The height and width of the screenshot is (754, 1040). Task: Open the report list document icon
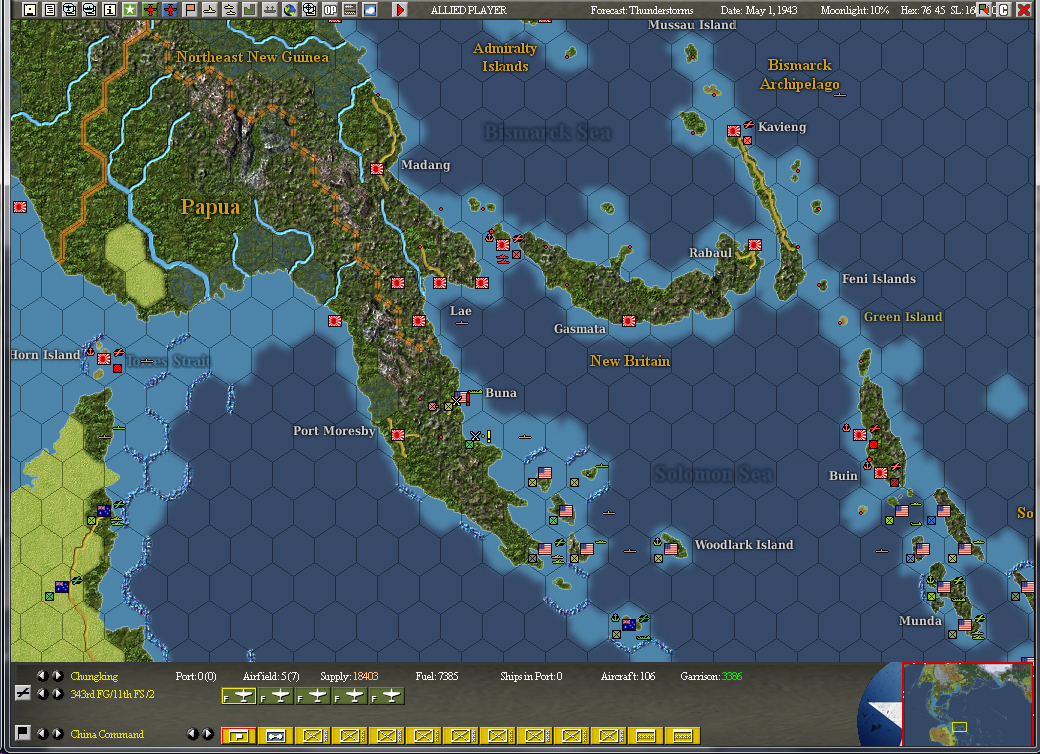[50, 10]
